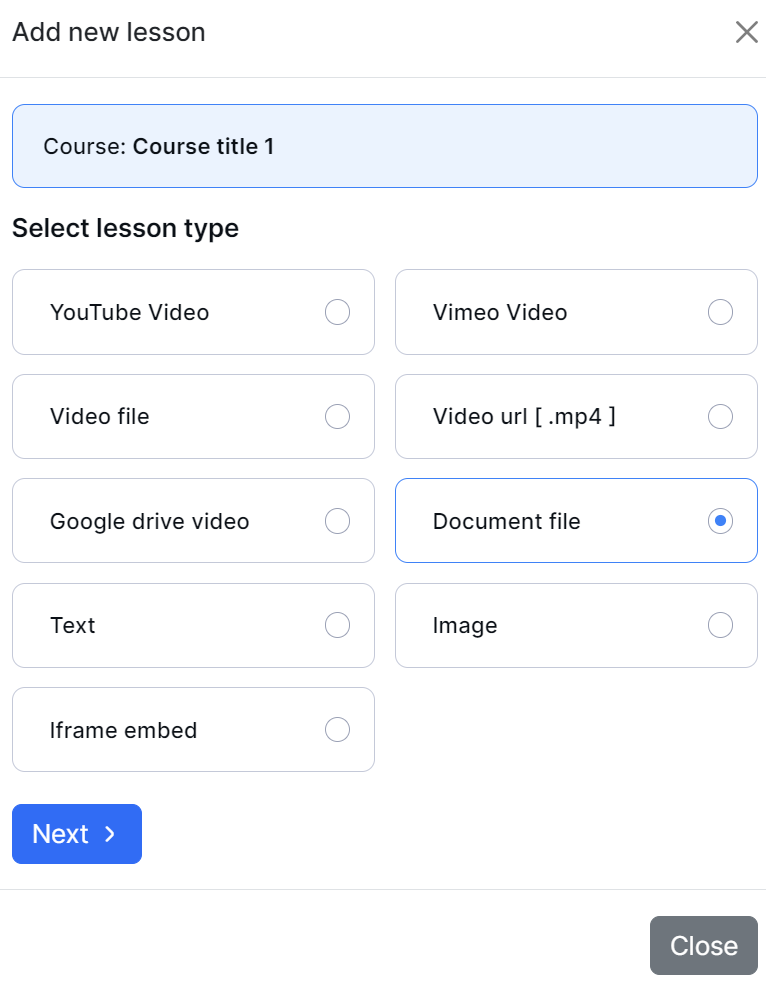766x984 pixels.
Task: Pick the Video file radio option
Action: coord(337,416)
